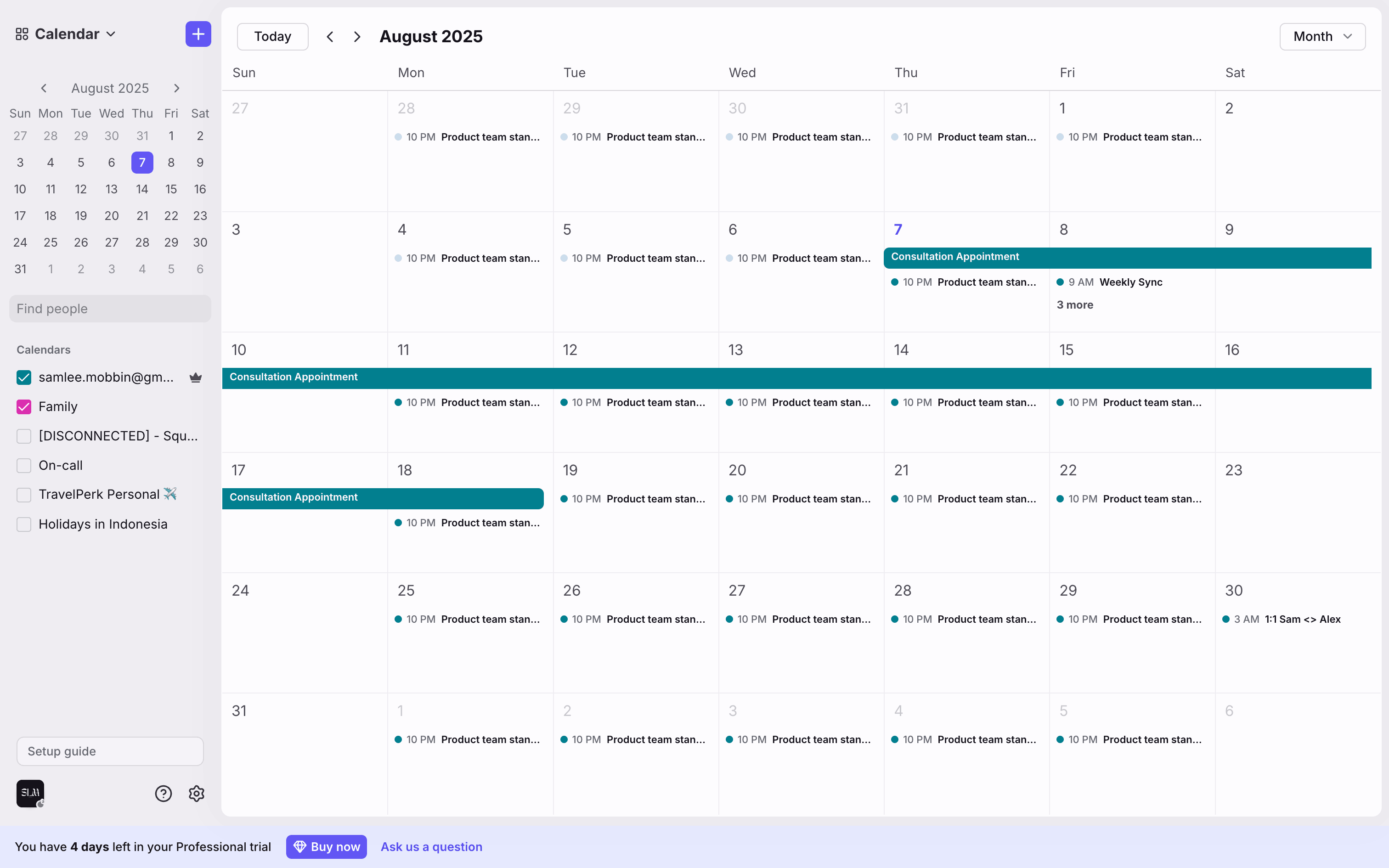Click crown icon next to samlee.mobbin calendar
Image resolution: width=1389 pixels, height=868 pixels.
coord(196,377)
